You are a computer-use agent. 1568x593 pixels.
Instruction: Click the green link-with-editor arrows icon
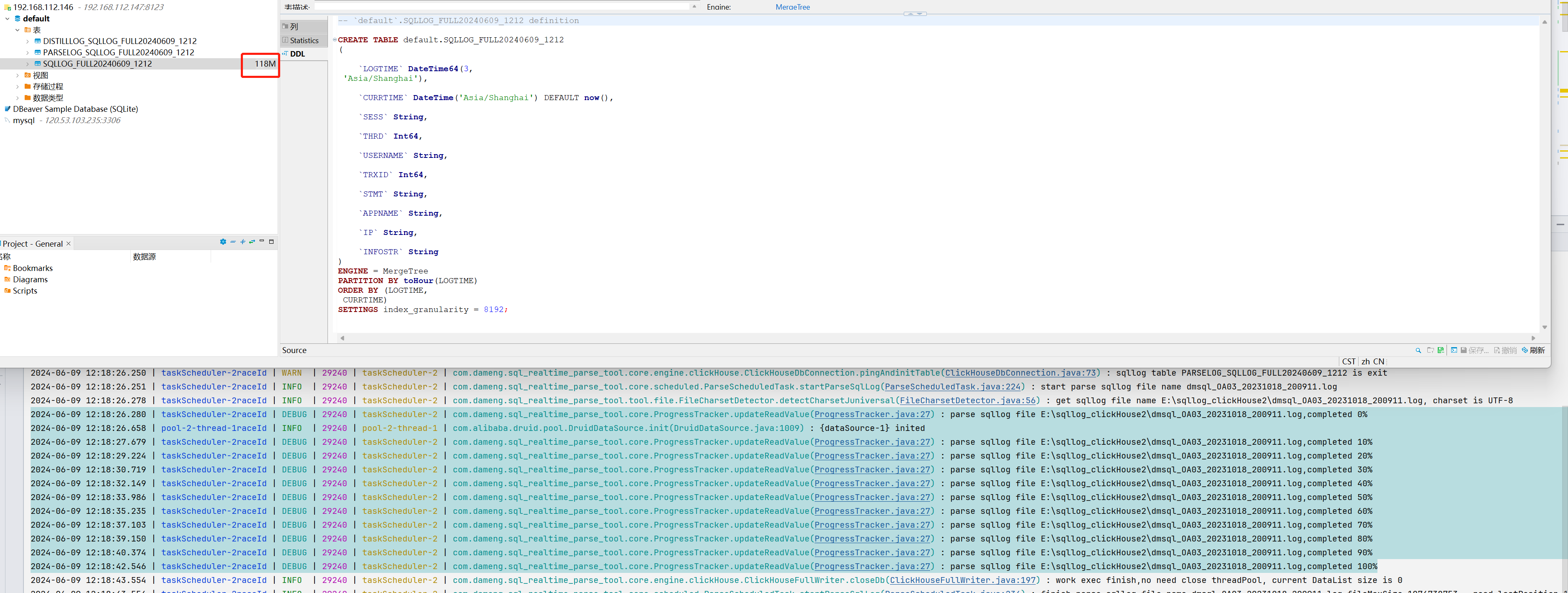252,242
